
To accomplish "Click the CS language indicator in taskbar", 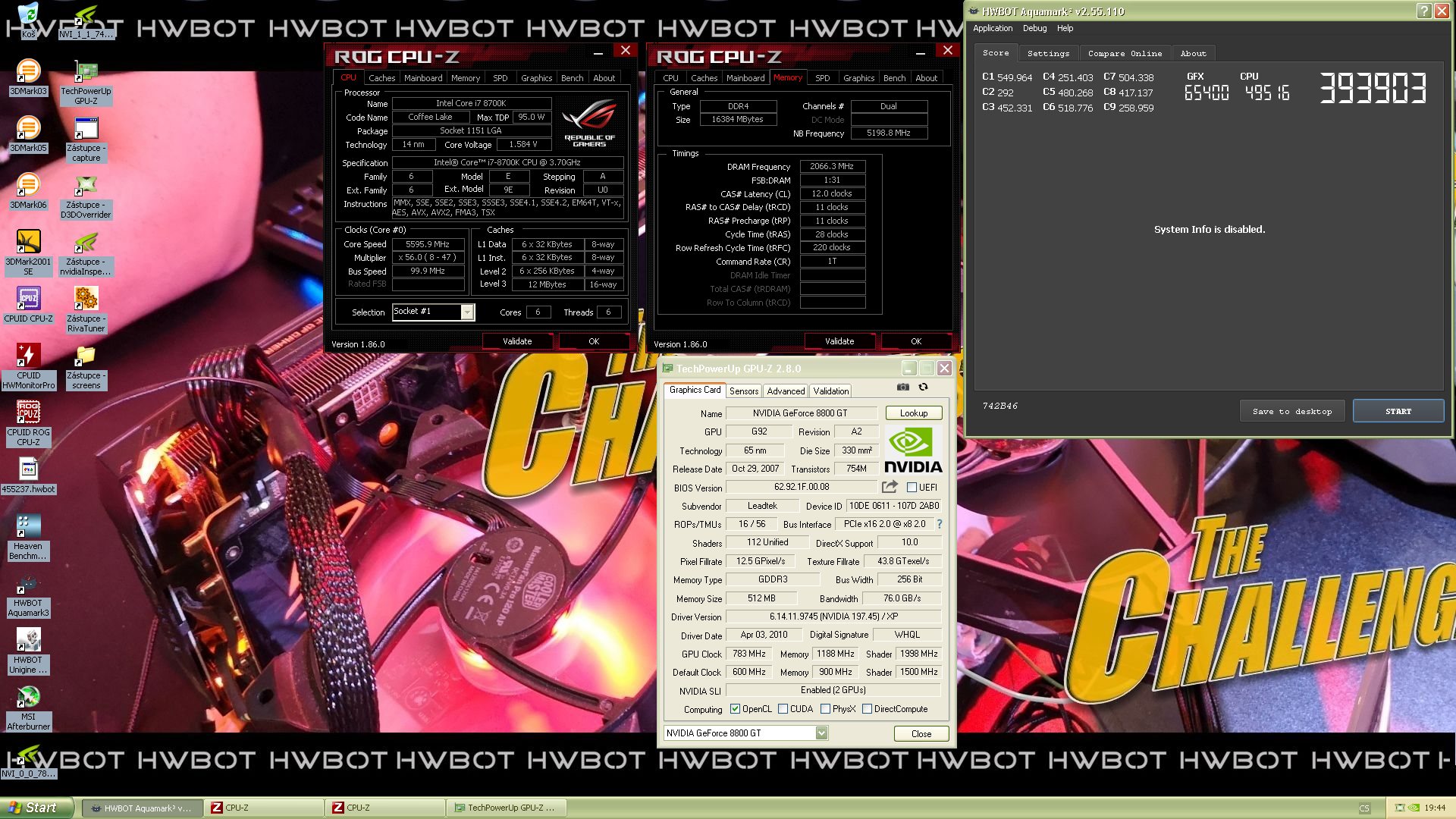I will coord(1364,808).
